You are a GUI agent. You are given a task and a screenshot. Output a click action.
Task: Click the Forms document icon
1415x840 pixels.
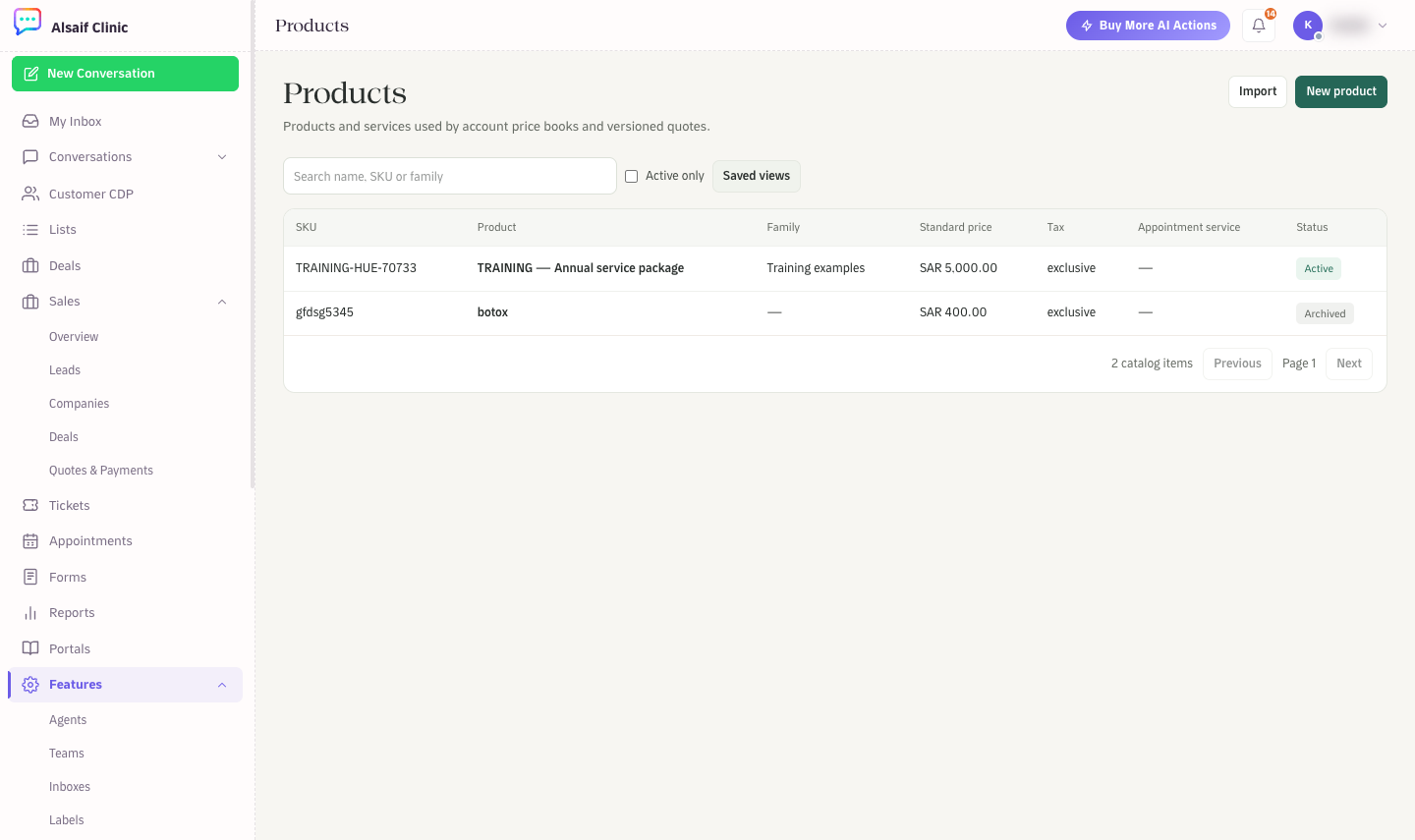(x=30, y=577)
